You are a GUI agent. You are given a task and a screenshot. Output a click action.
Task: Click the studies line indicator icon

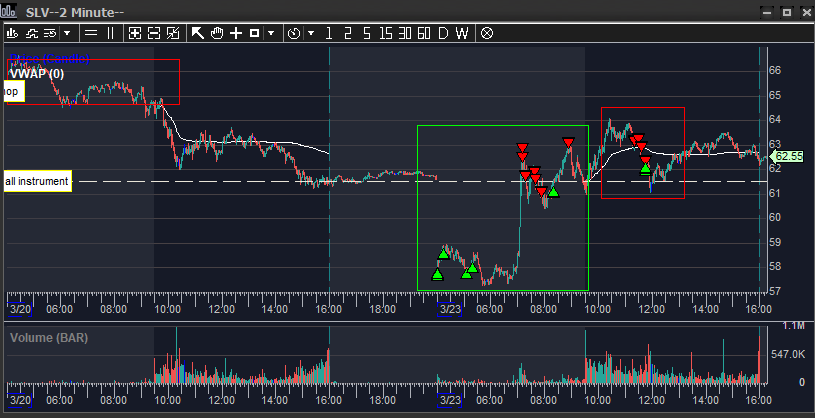(x=32, y=33)
